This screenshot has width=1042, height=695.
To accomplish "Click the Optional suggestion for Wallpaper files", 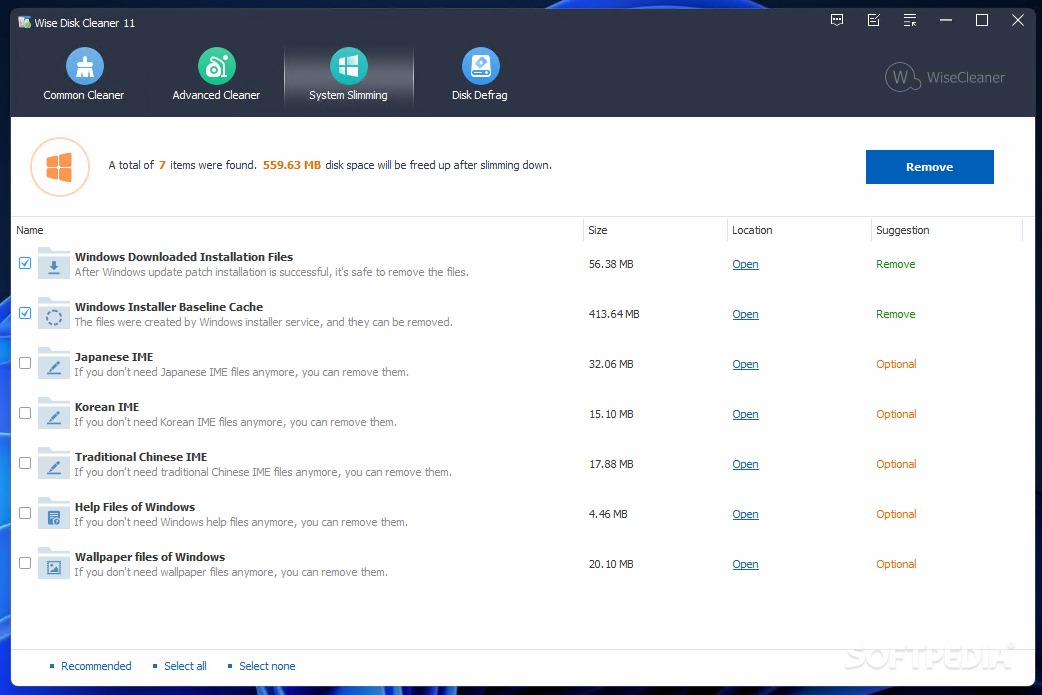I will (896, 564).
